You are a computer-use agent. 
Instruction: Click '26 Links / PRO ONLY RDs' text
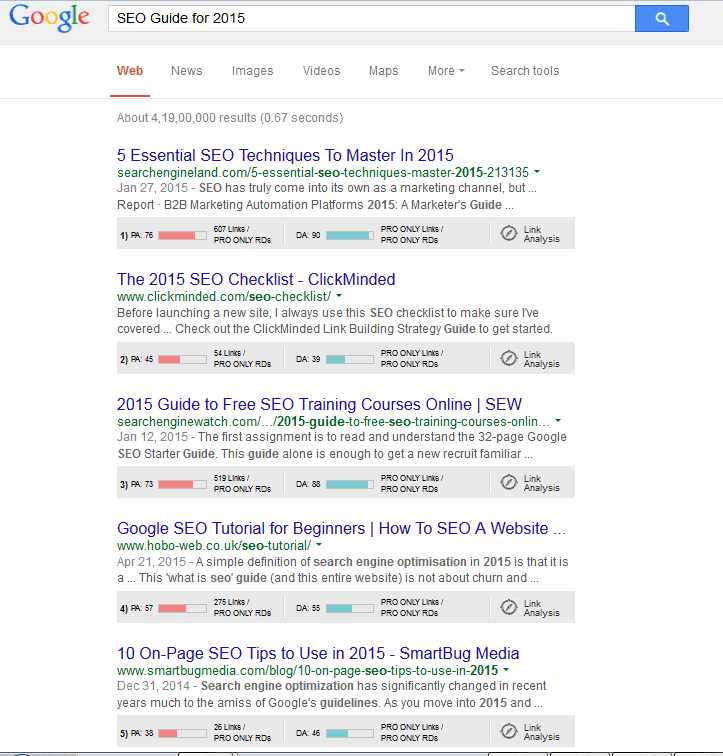242,732
